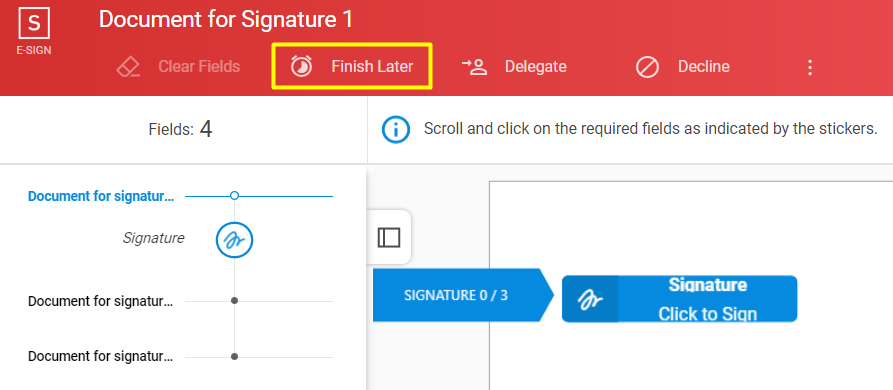Image resolution: width=893 pixels, height=390 pixels.
Task: Click the eraser icon for Clear Fields
Action: click(128, 67)
